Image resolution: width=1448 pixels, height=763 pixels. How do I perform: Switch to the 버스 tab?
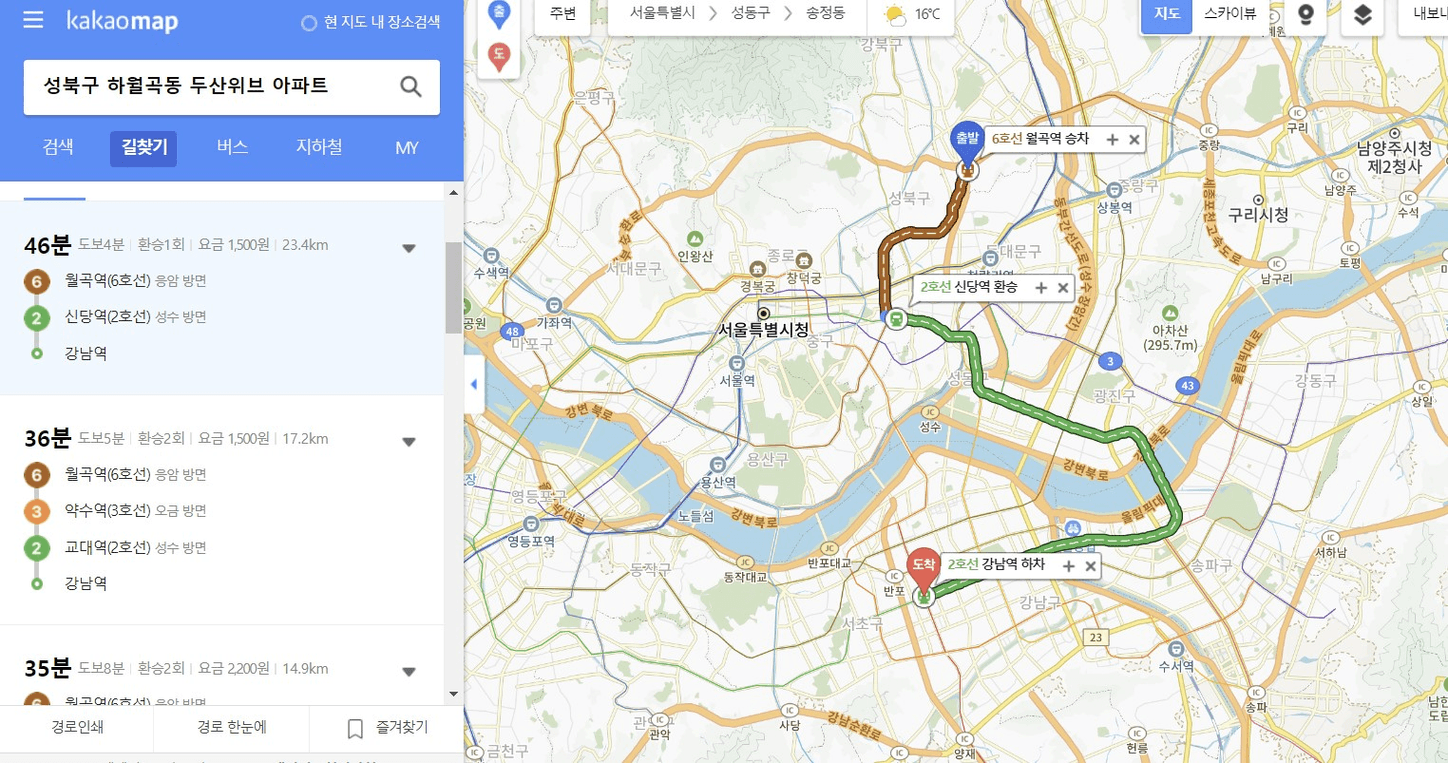(232, 147)
